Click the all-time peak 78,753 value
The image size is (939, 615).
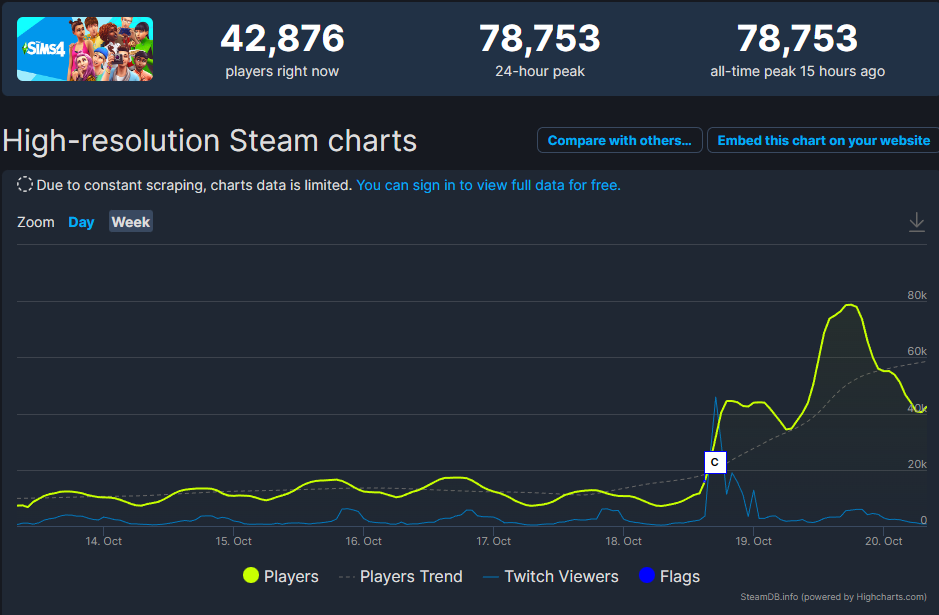point(797,39)
